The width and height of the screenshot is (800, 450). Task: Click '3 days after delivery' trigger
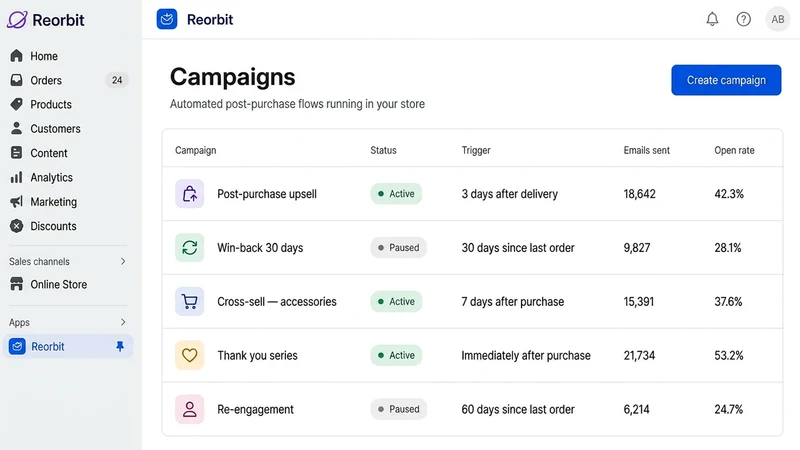click(x=510, y=194)
